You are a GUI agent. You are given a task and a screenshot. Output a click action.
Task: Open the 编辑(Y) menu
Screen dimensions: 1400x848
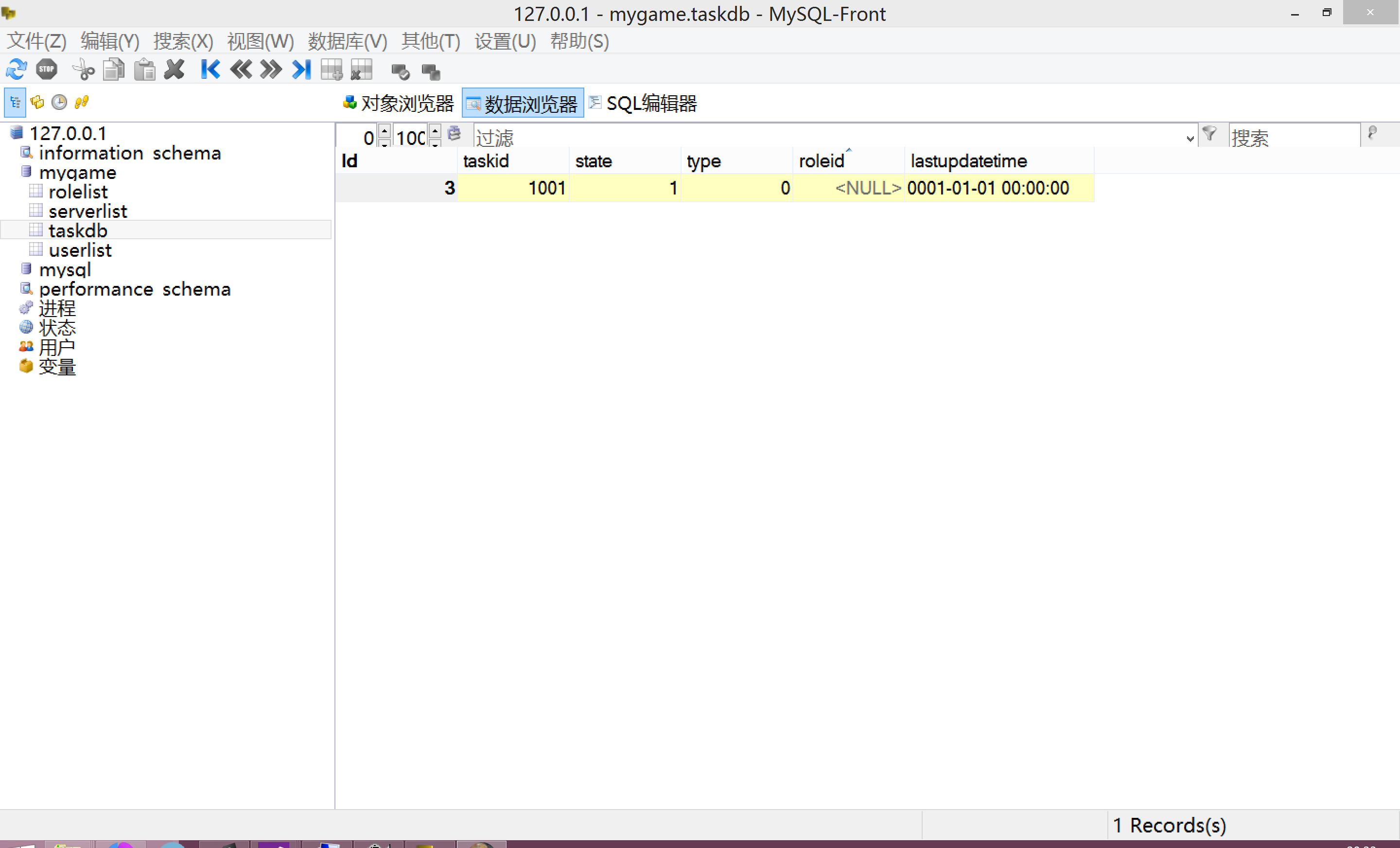click(110, 41)
